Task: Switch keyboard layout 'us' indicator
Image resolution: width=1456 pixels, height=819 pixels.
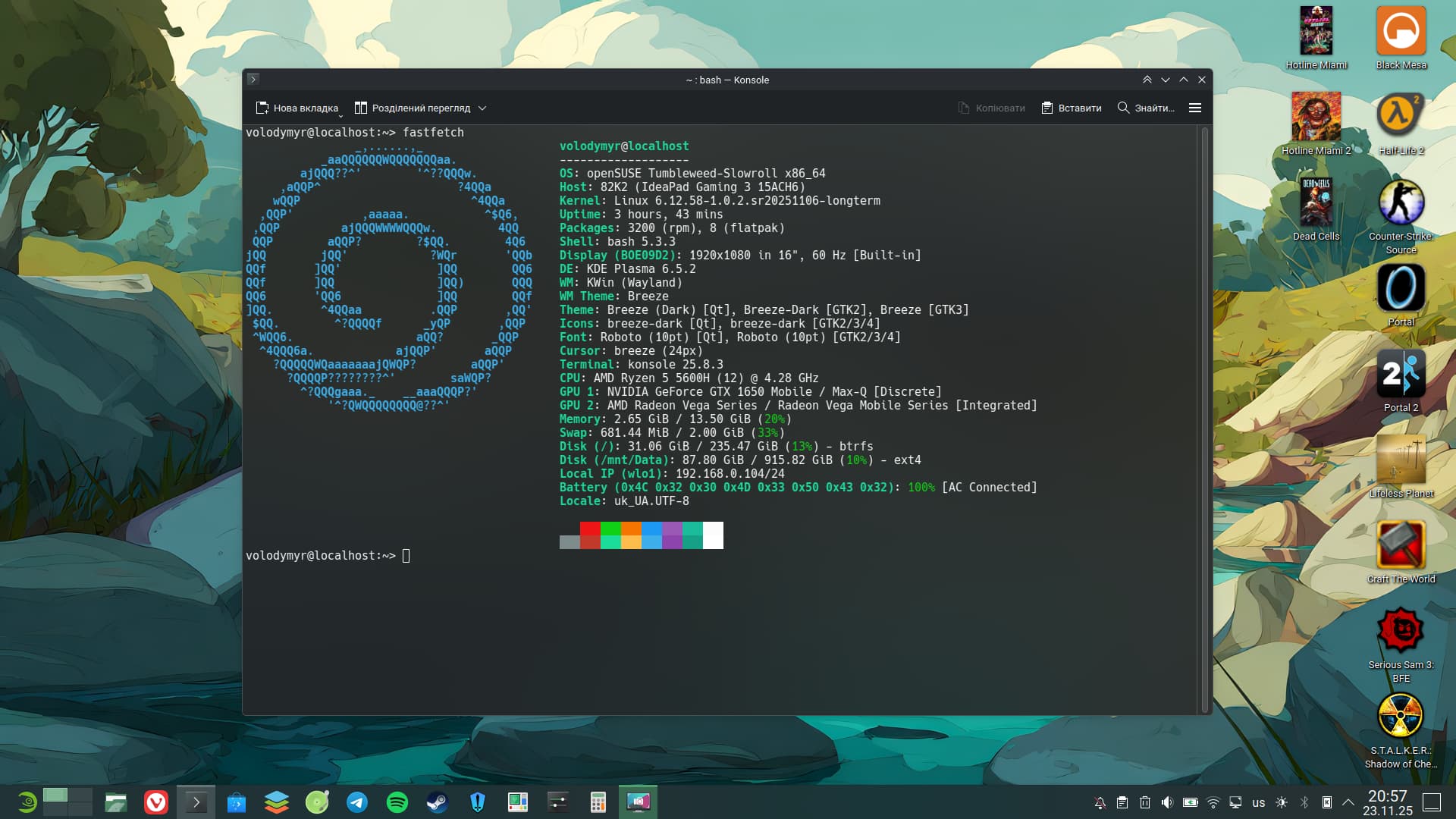Action: click(x=1259, y=802)
